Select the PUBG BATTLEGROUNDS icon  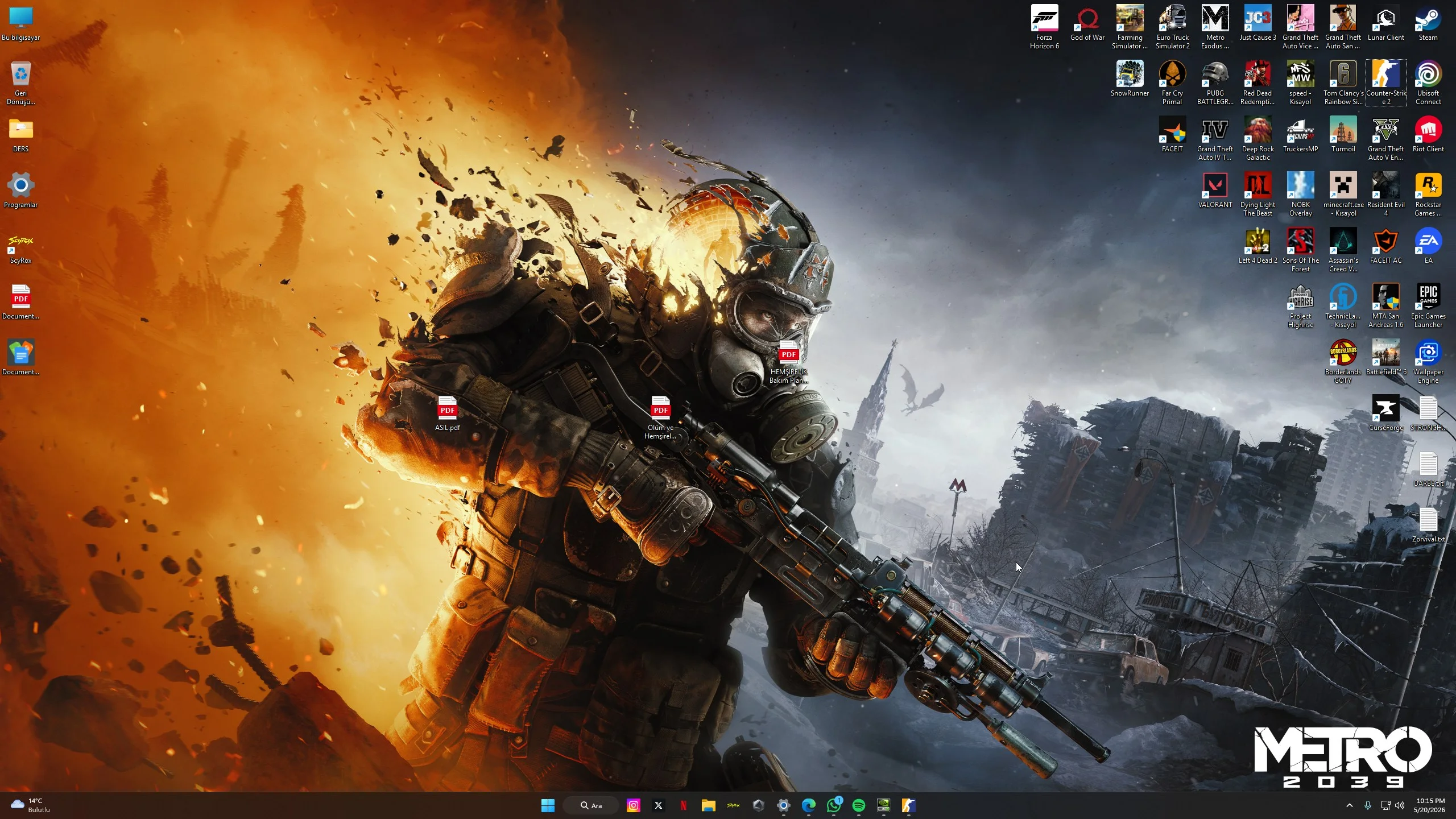pos(1215,82)
